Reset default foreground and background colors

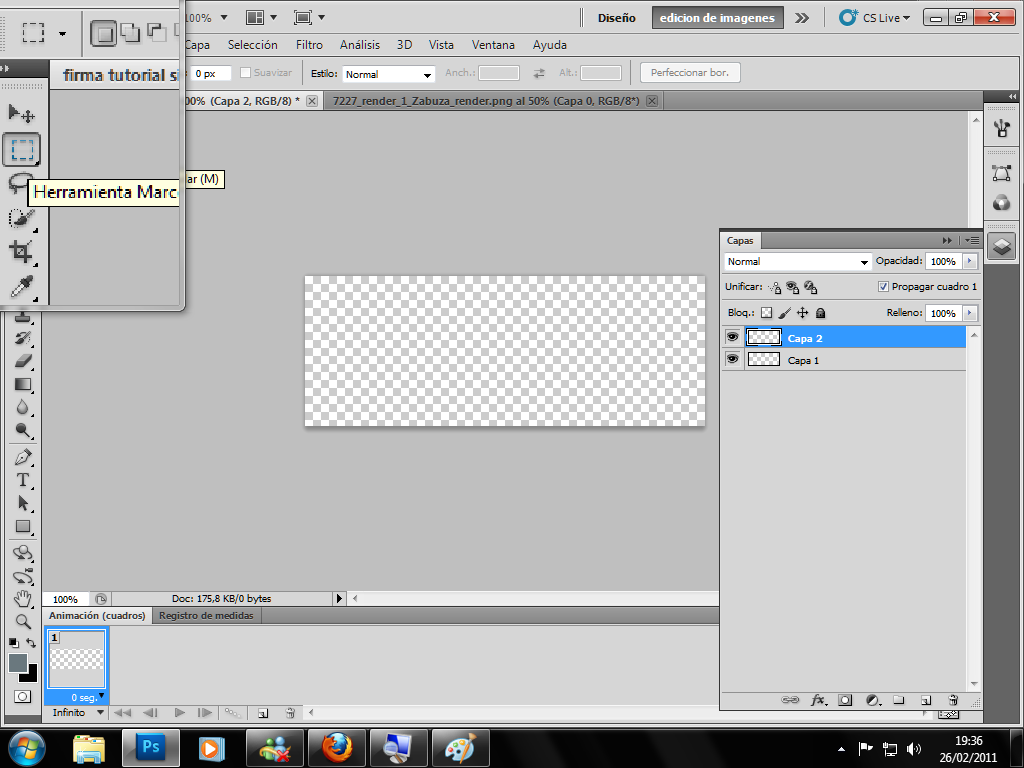pos(14,643)
